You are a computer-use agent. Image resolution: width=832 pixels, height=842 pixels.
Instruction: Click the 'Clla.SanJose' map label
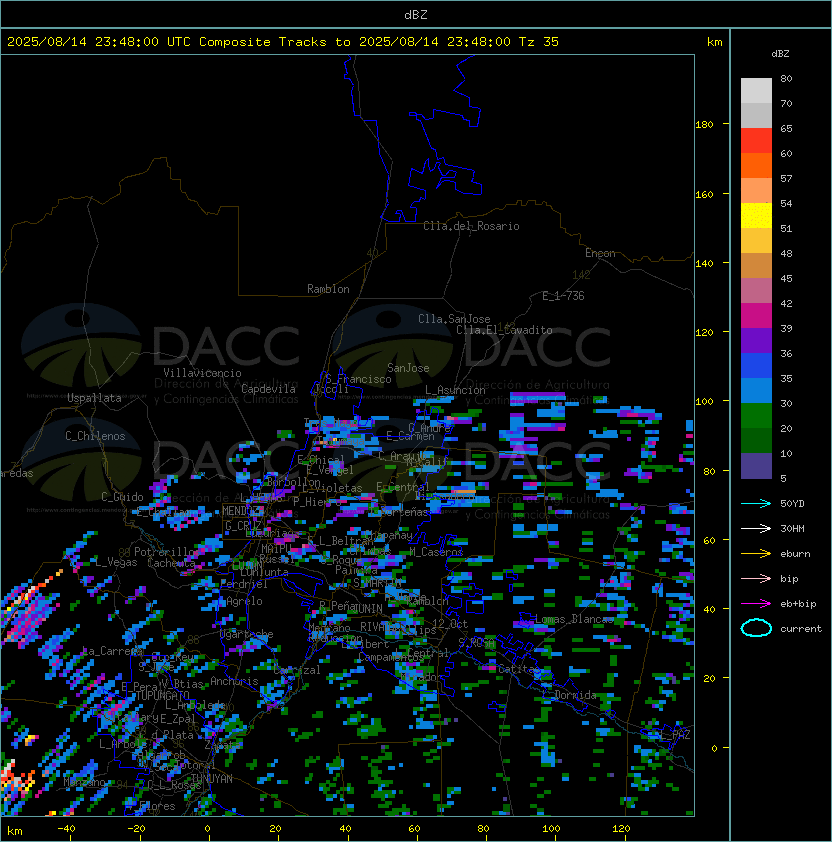click(x=454, y=319)
